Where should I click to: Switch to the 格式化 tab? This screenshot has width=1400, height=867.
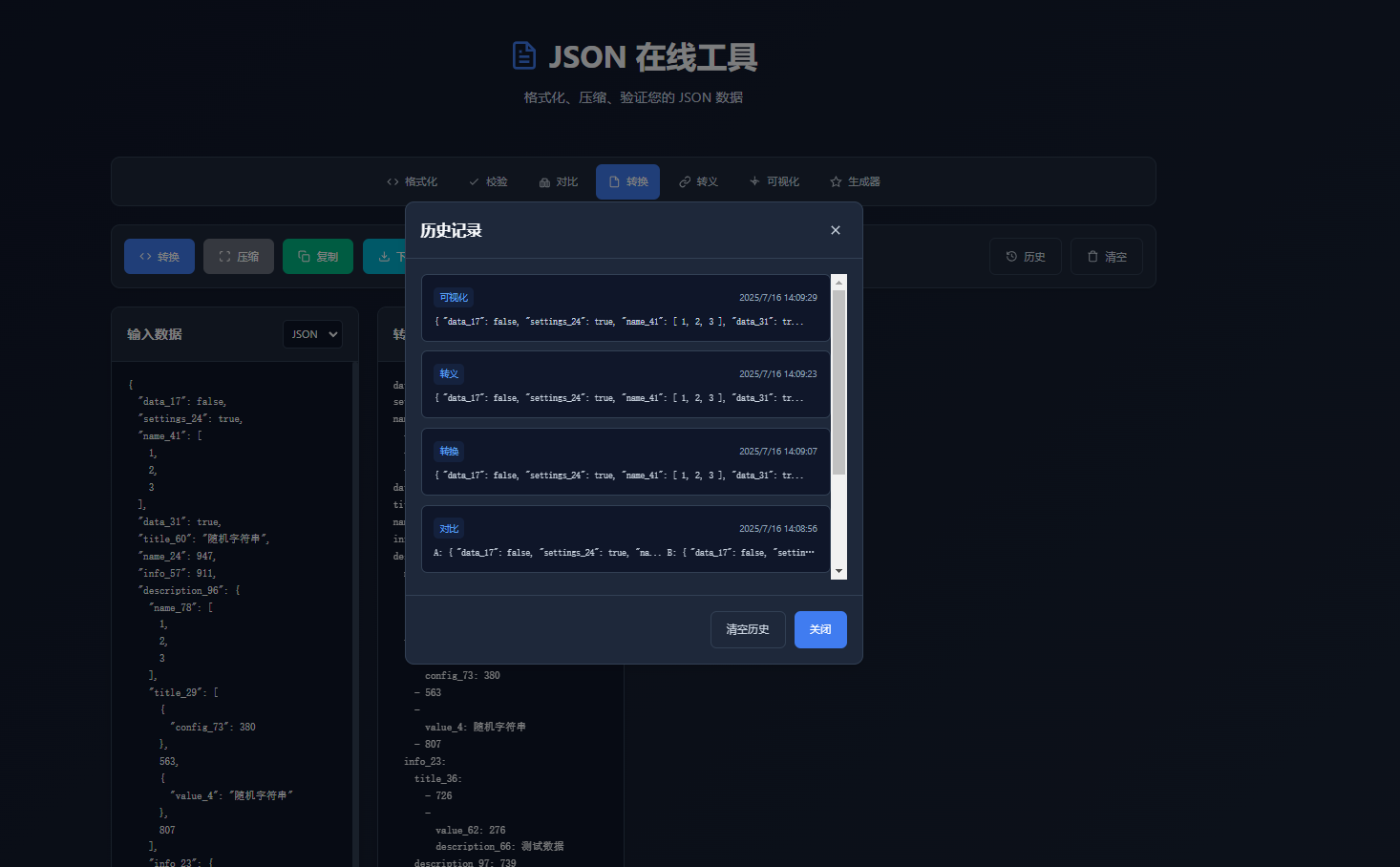tap(412, 180)
